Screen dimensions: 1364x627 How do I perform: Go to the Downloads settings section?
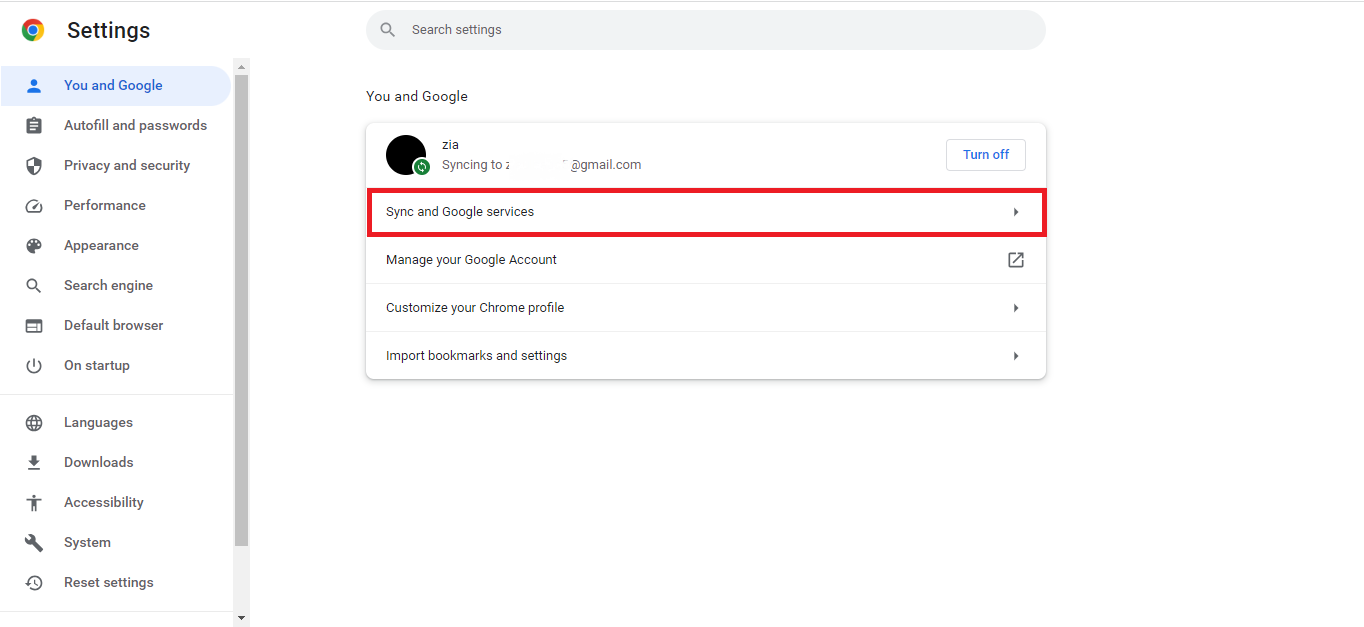coord(98,462)
